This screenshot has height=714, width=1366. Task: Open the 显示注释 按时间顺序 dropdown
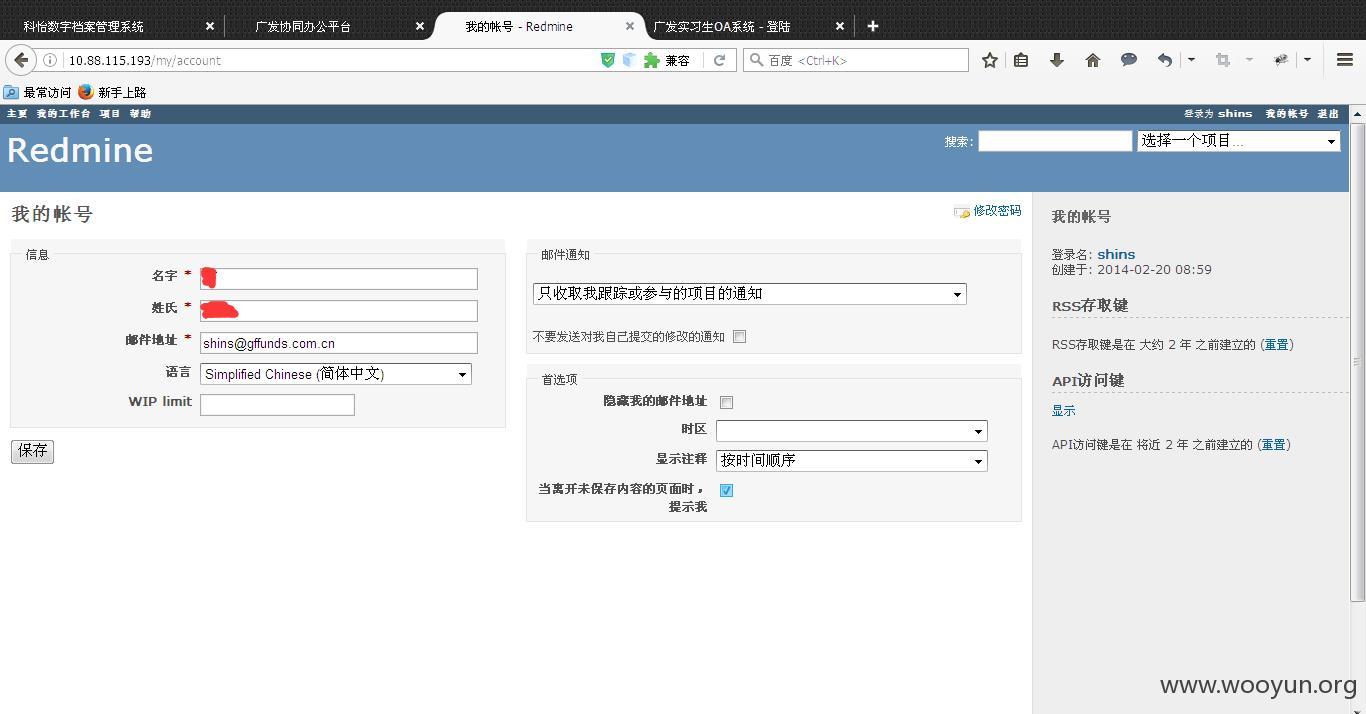(852, 461)
